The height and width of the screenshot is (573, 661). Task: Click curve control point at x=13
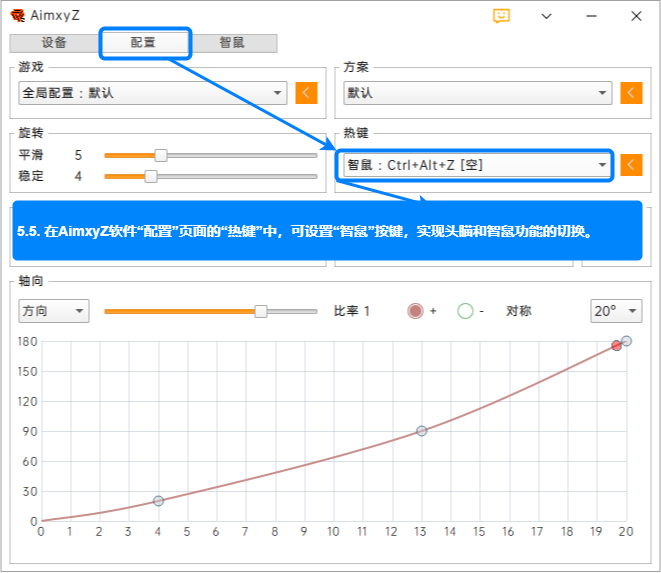(422, 431)
